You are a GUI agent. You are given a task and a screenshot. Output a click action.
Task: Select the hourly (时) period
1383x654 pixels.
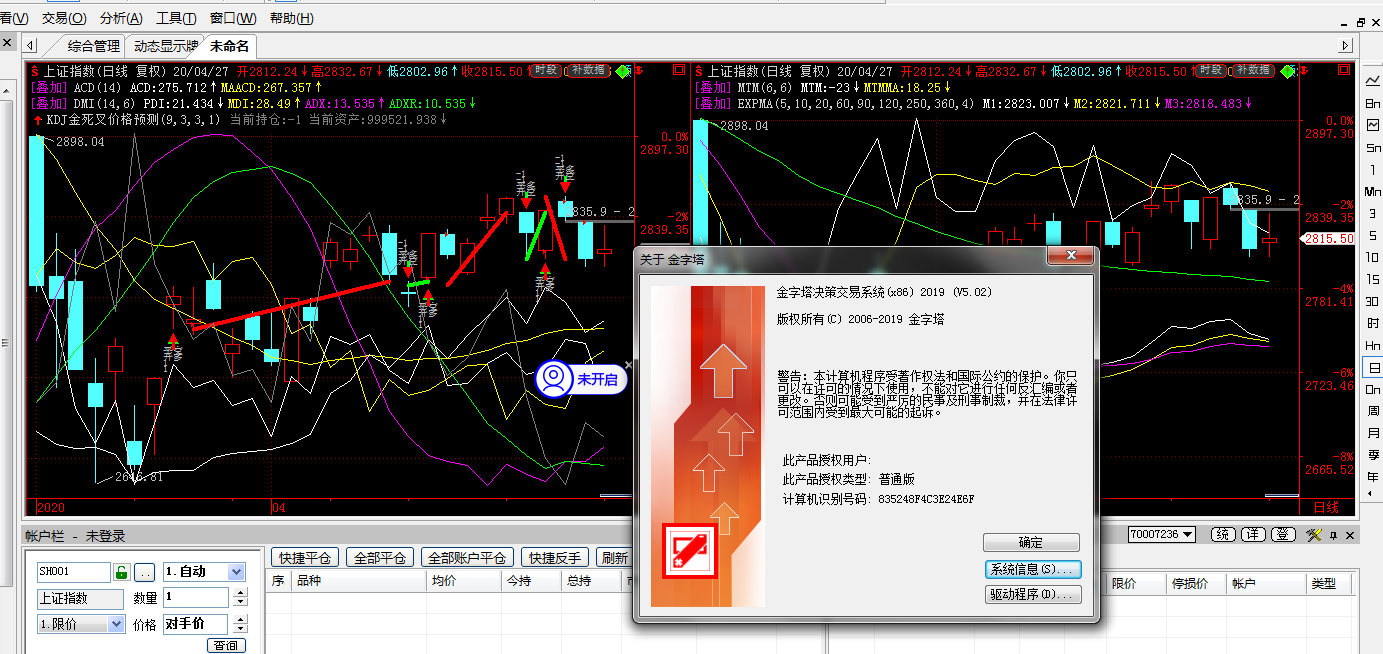(x=1373, y=324)
